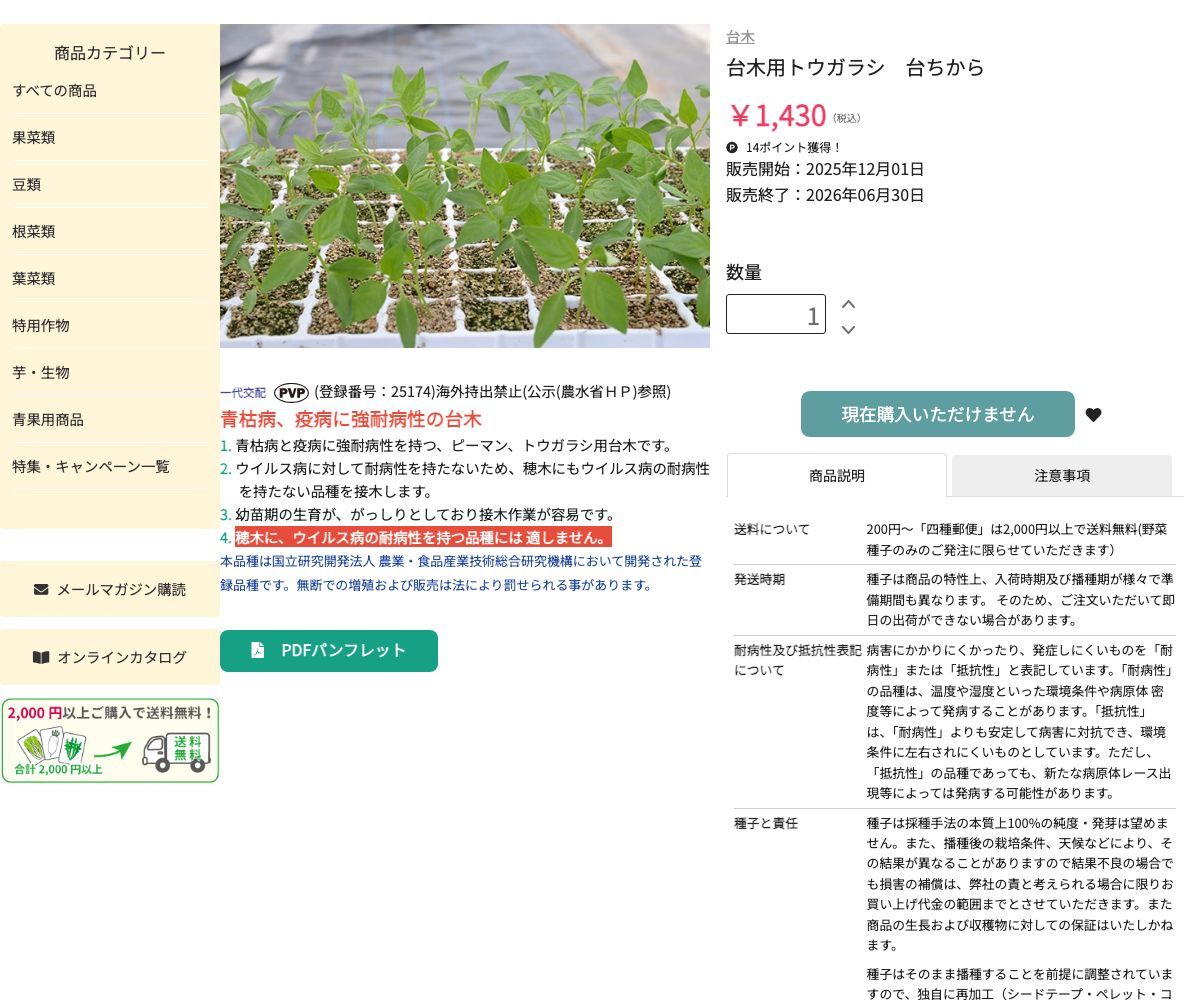Open the 台木 breadcrumb link
This screenshot has height=1000, width=1200.
click(740, 37)
